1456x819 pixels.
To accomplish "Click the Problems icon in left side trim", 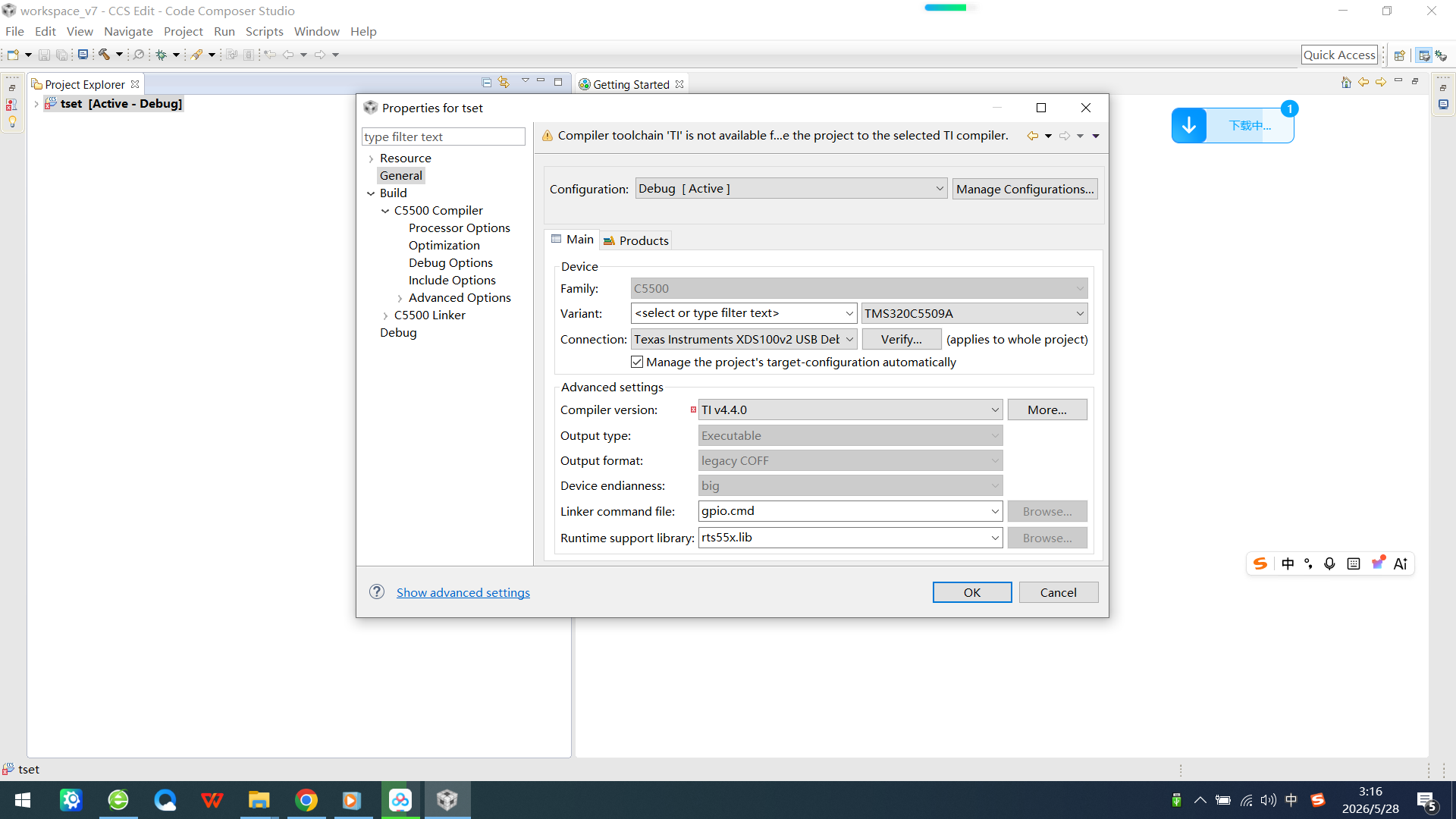I will [12, 105].
